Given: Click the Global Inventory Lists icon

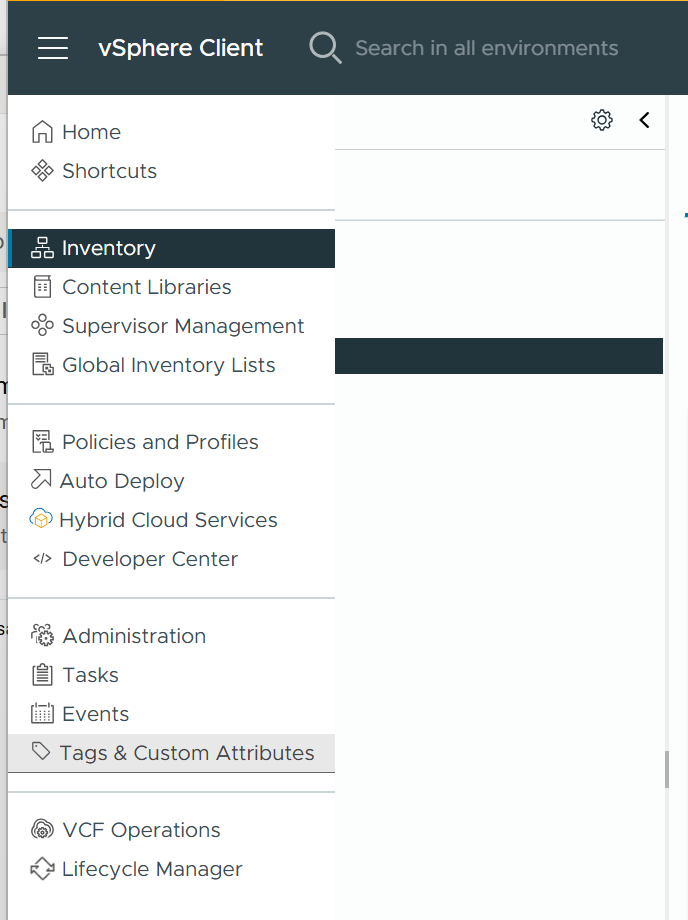Looking at the screenshot, I should click(x=42, y=365).
